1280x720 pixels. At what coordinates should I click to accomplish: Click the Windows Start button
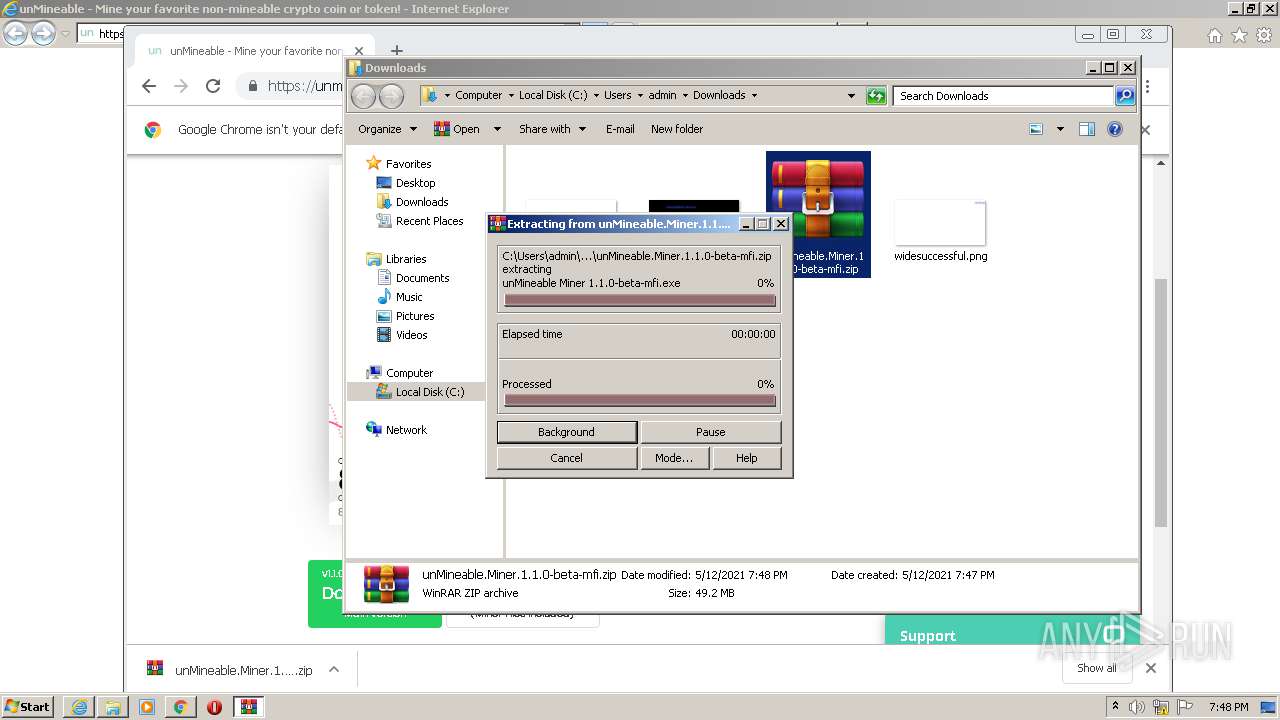click(28, 706)
